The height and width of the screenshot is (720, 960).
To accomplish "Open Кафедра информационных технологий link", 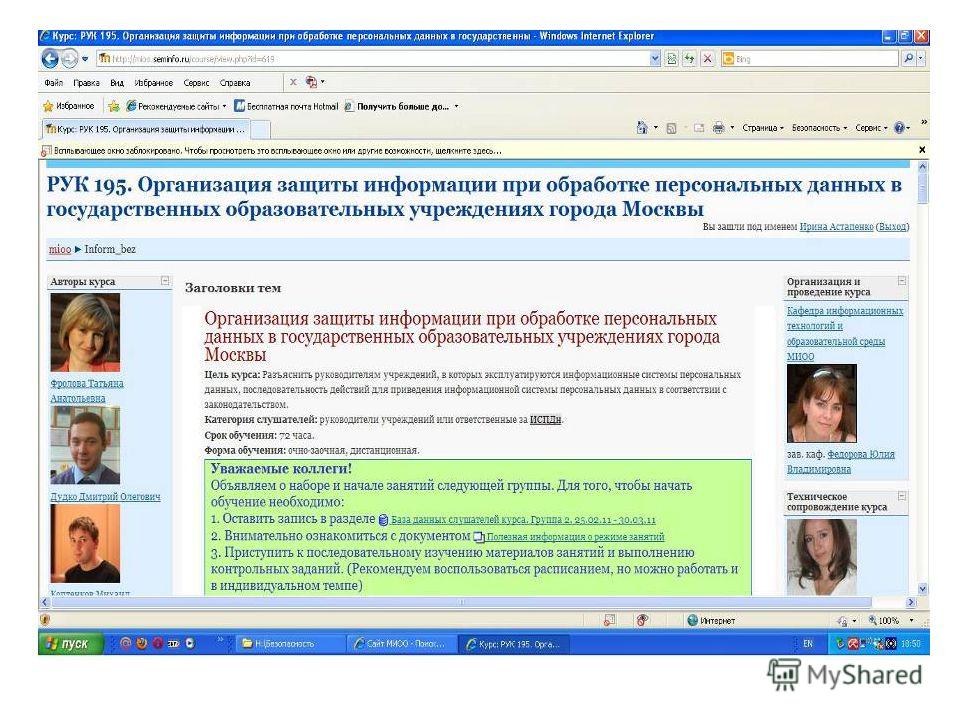I will 845,334.
